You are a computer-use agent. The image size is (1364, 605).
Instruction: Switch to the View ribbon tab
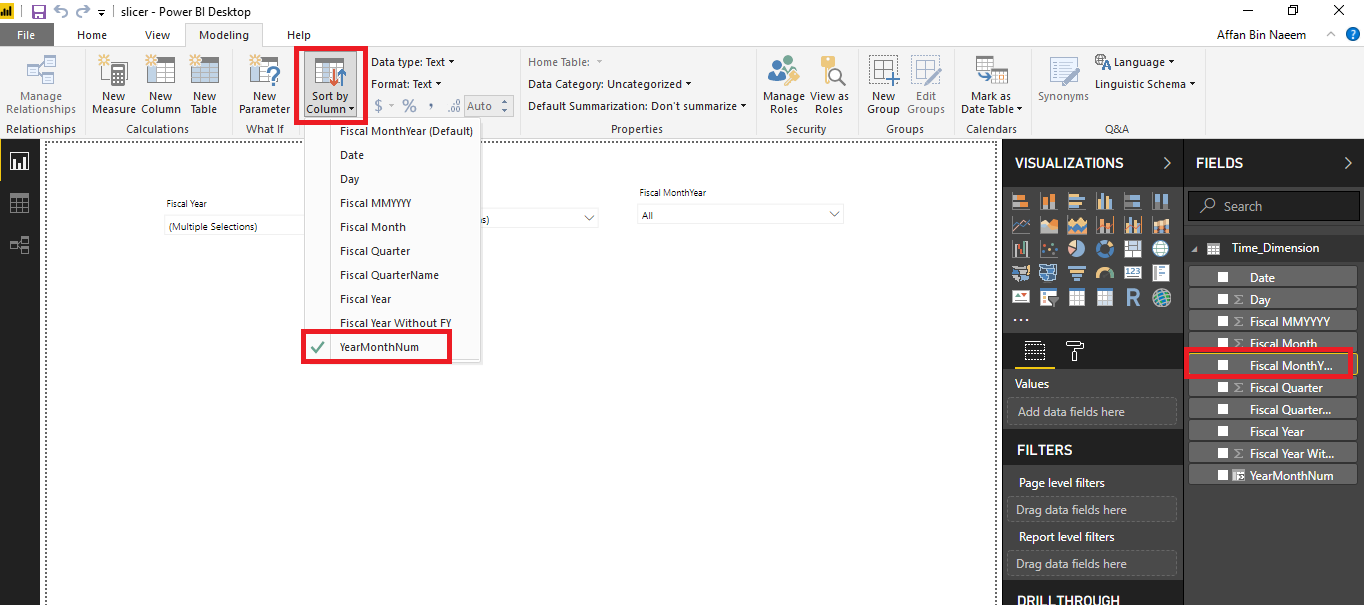coord(158,35)
